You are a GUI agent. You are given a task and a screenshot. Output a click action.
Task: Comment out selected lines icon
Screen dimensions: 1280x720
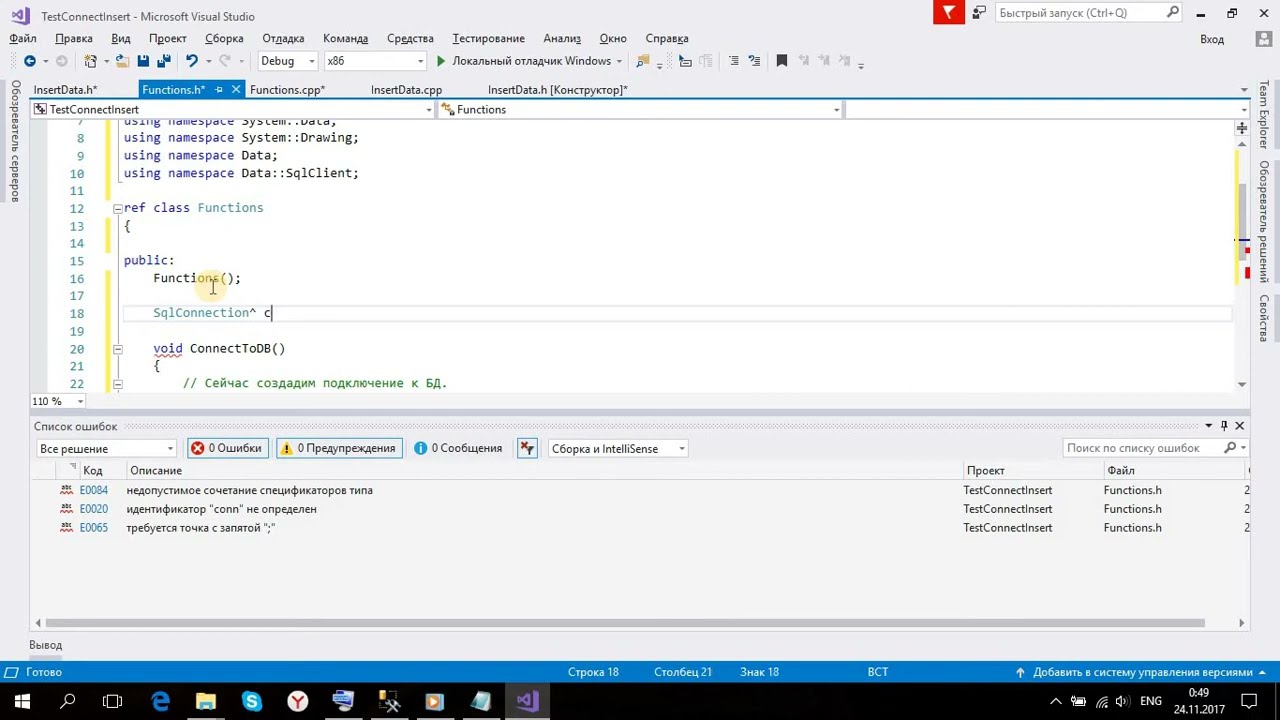[x=734, y=61]
